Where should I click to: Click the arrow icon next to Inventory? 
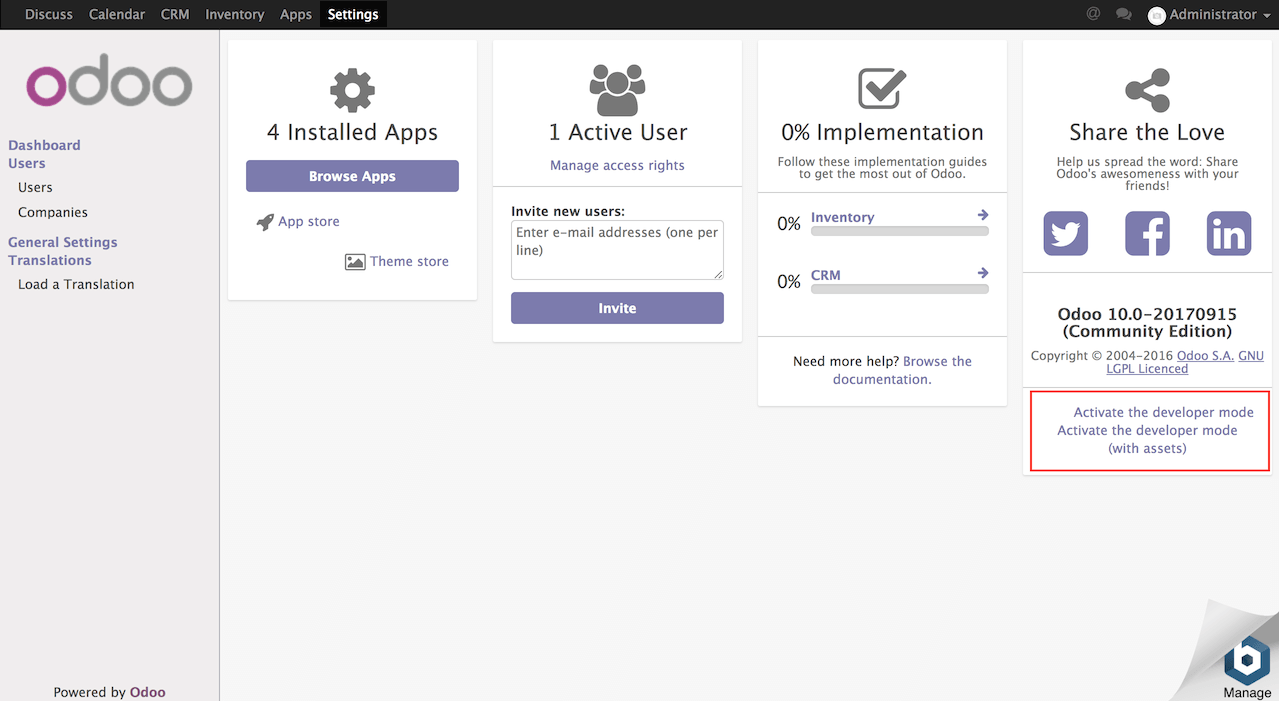[983, 215]
